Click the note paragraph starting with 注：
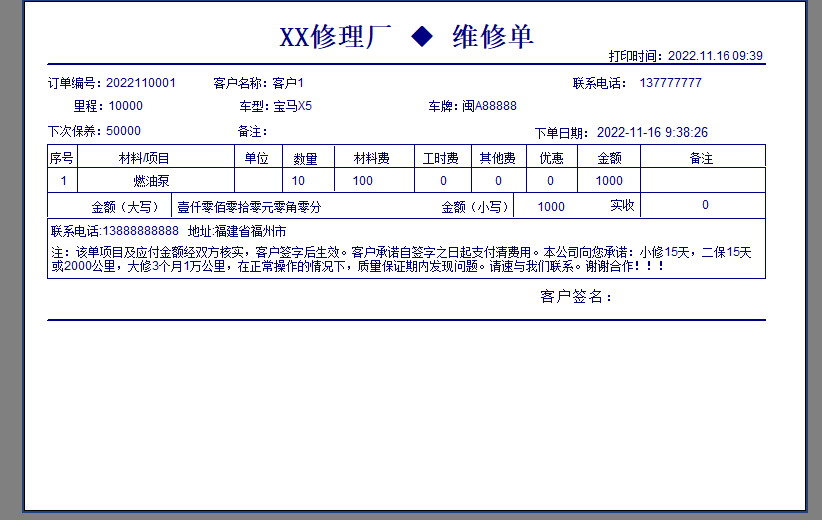822x520 pixels. (x=402, y=259)
